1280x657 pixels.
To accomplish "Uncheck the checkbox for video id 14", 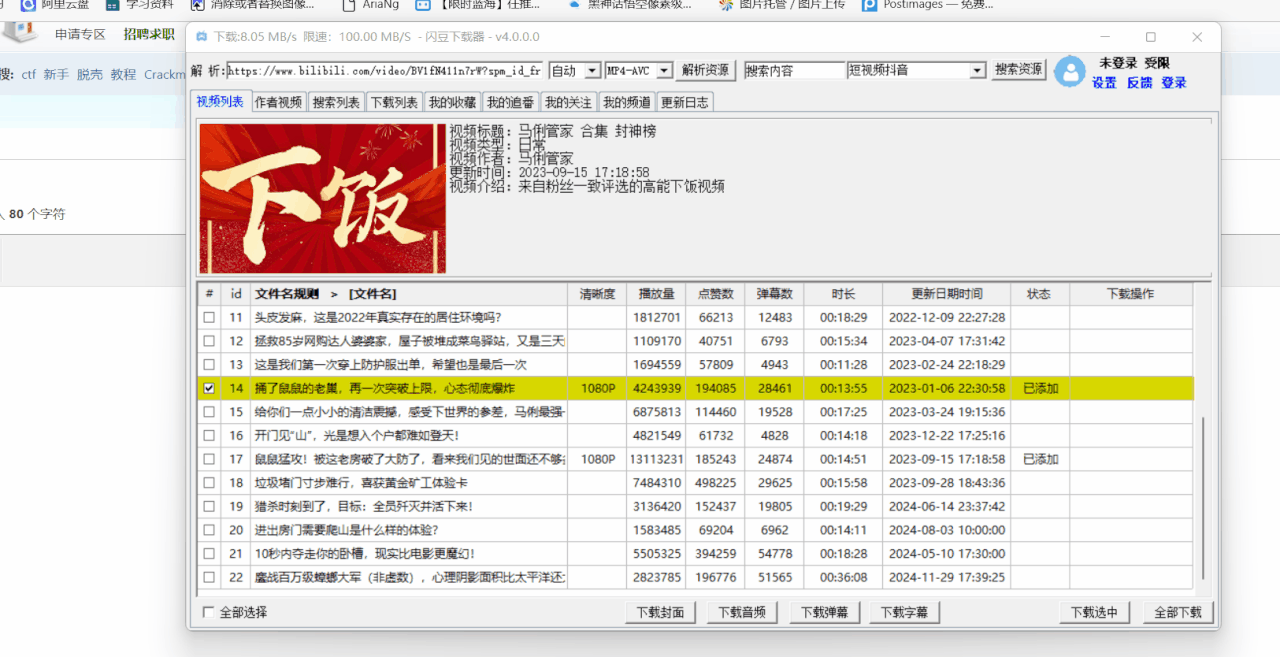I will tap(209, 389).
